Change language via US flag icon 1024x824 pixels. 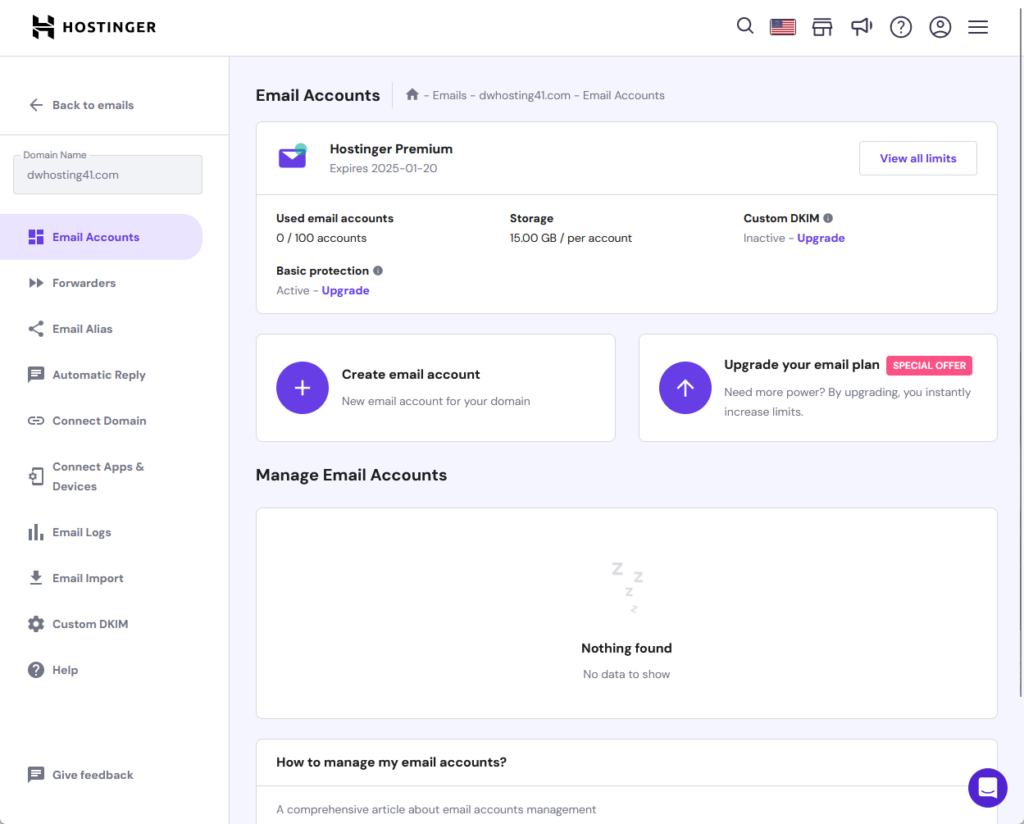pos(782,27)
